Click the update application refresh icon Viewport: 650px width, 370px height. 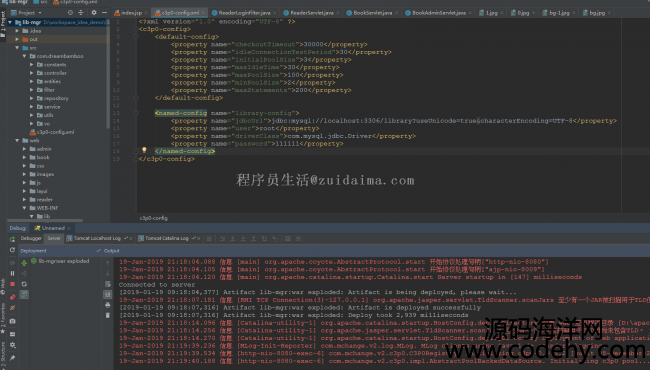coord(12,250)
